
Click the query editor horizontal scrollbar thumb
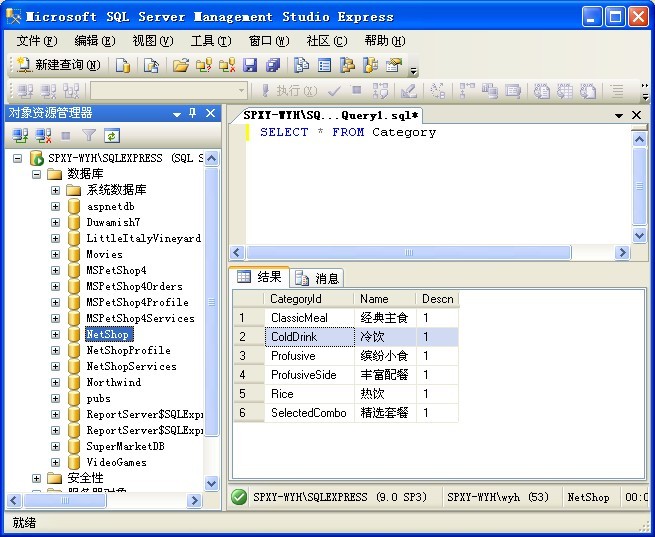point(409,253)
